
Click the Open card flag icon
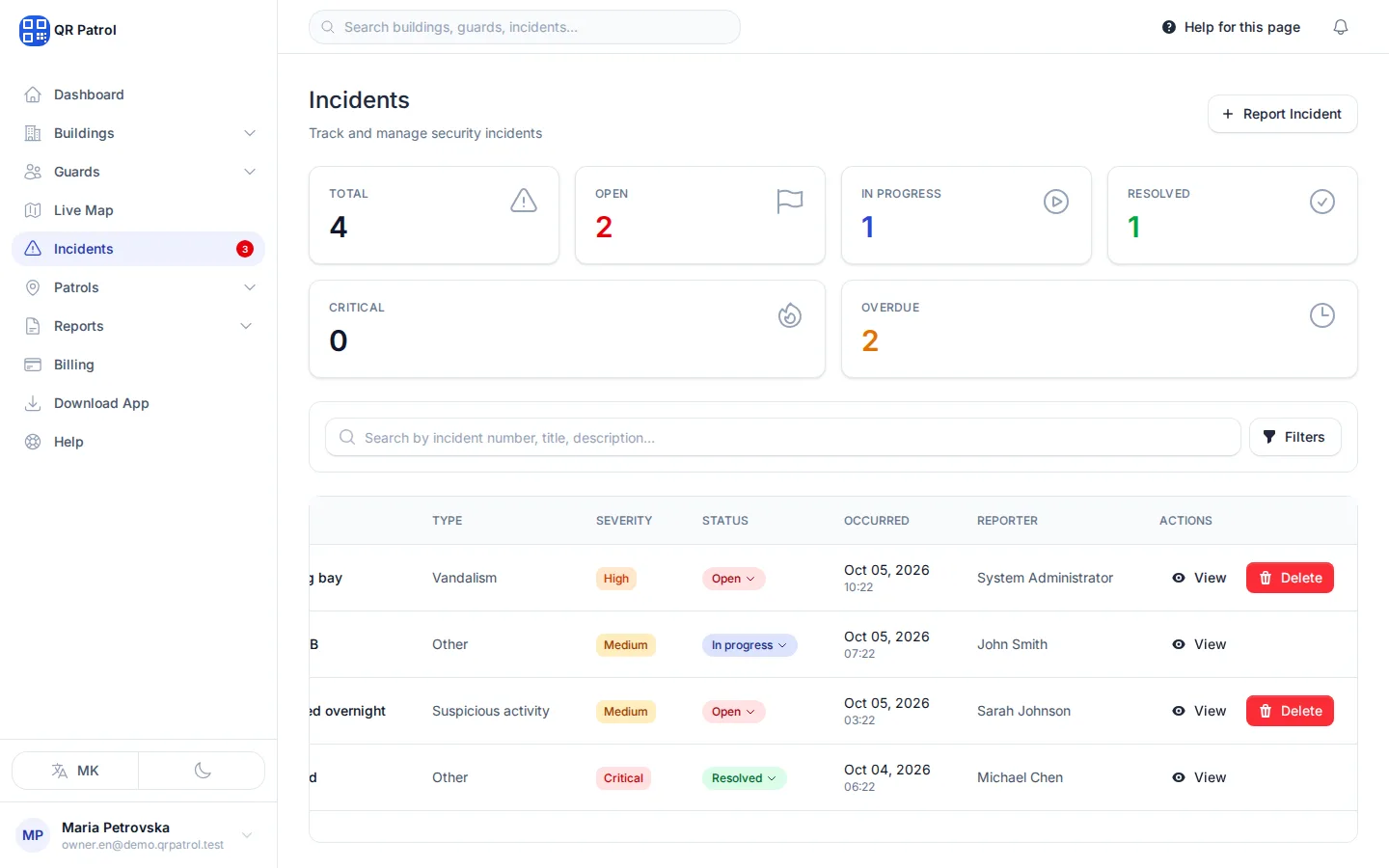pos(790,202)
